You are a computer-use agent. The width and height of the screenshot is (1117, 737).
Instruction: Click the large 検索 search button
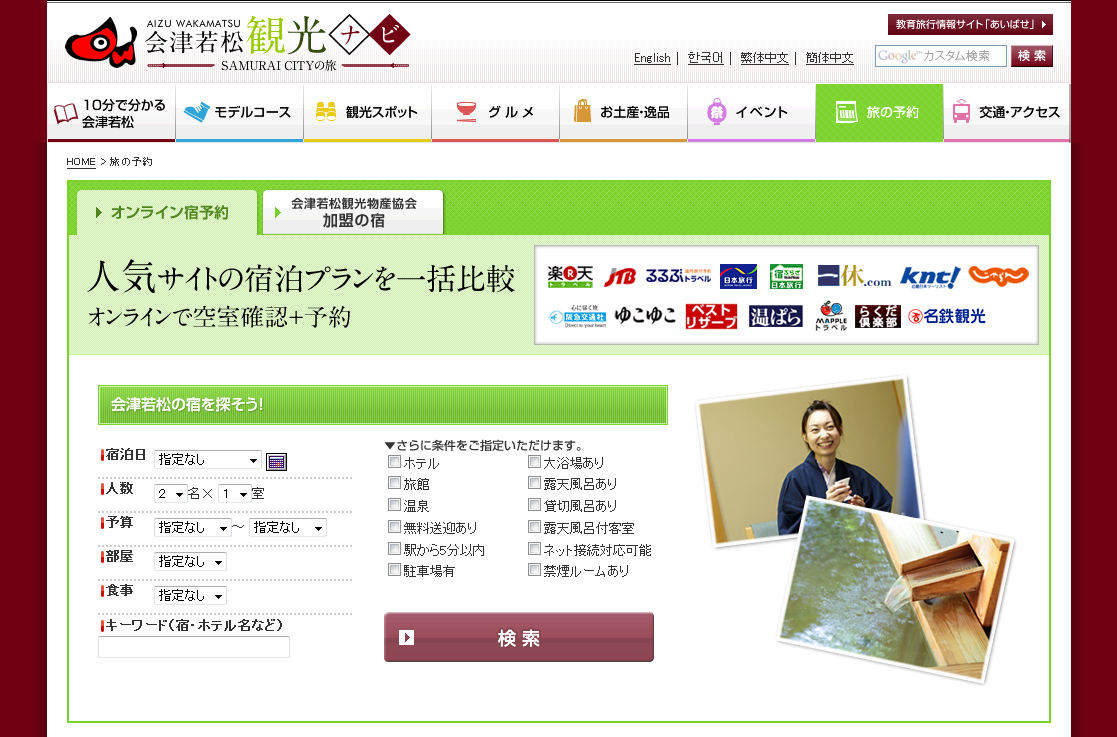[519, 637]
